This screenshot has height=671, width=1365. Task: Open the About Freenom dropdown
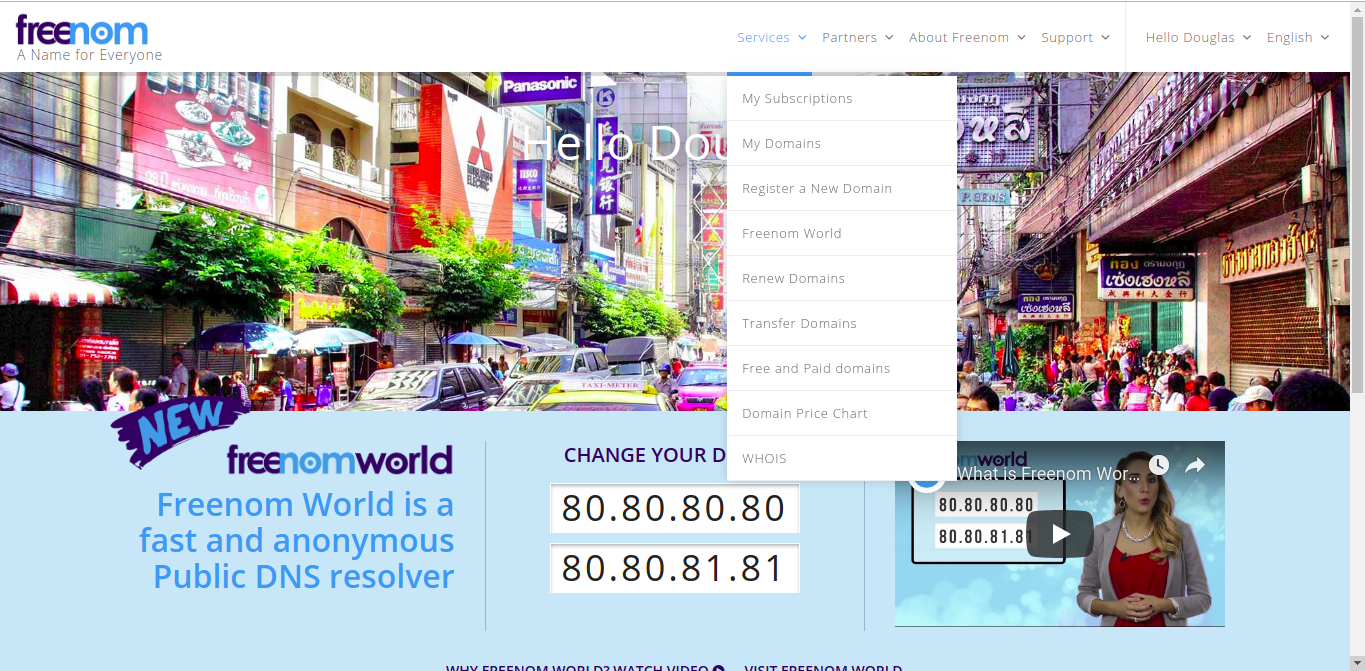967,37
